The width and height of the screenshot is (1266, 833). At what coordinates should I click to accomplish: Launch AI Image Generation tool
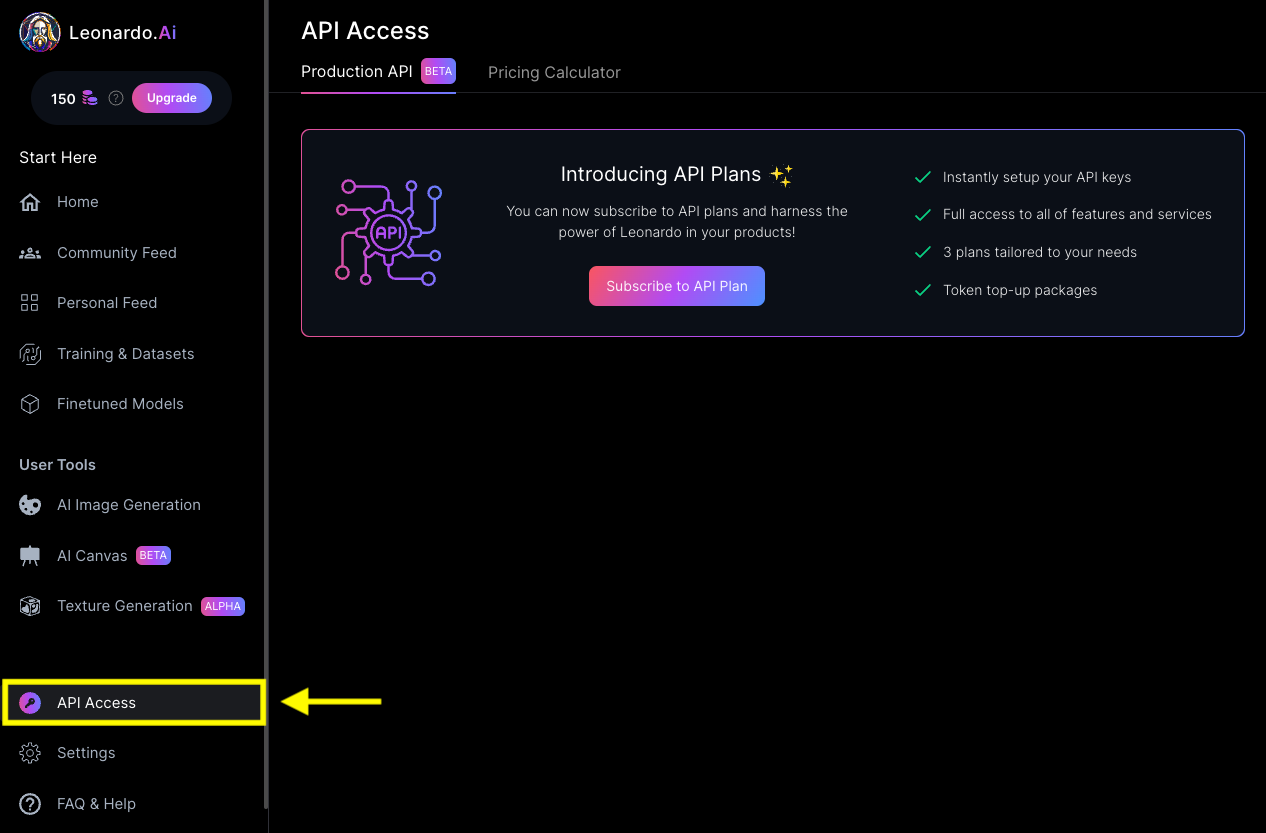click(x=129, y=505)
